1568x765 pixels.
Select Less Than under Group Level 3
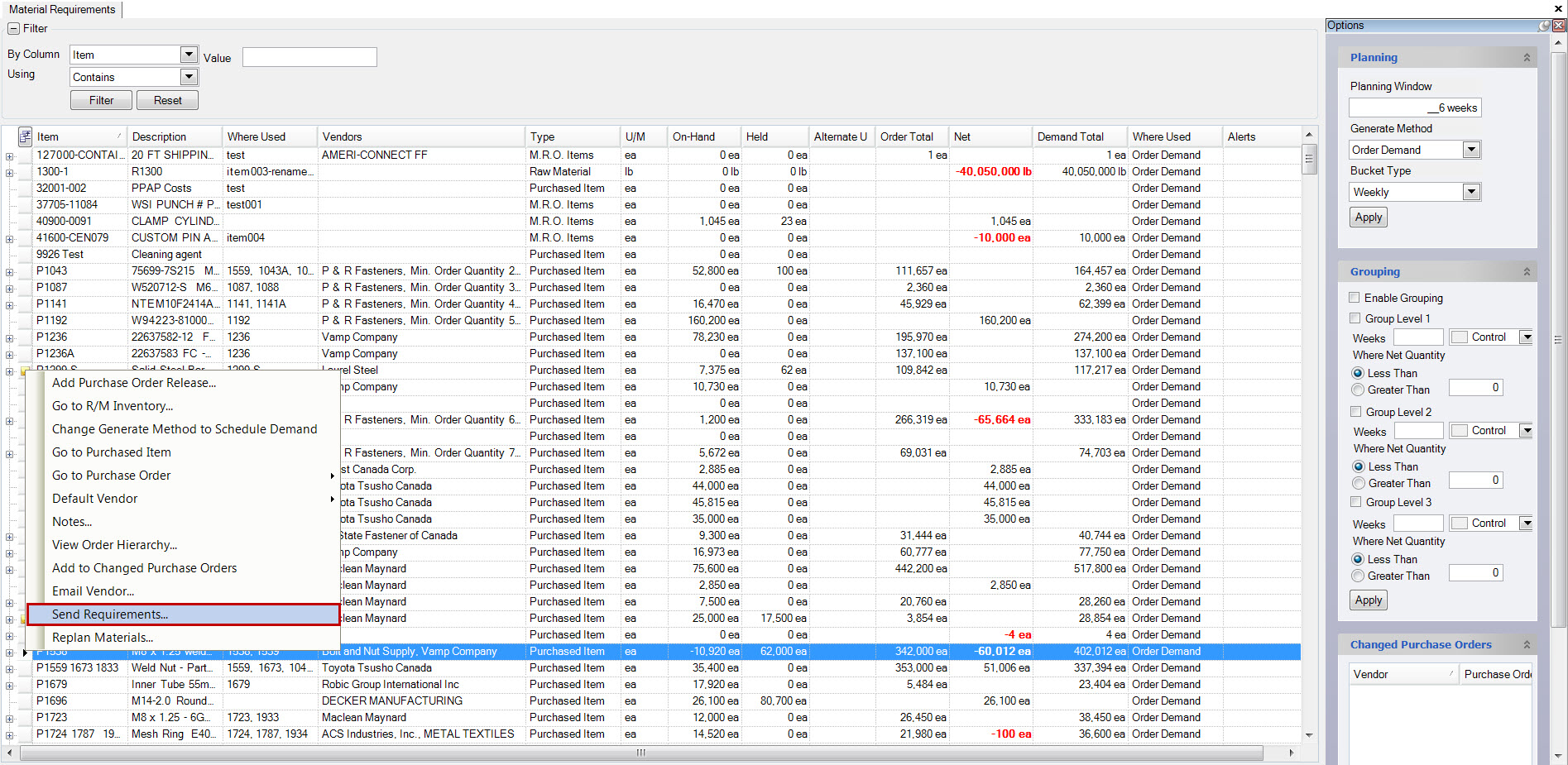(x=1358, y=559)
